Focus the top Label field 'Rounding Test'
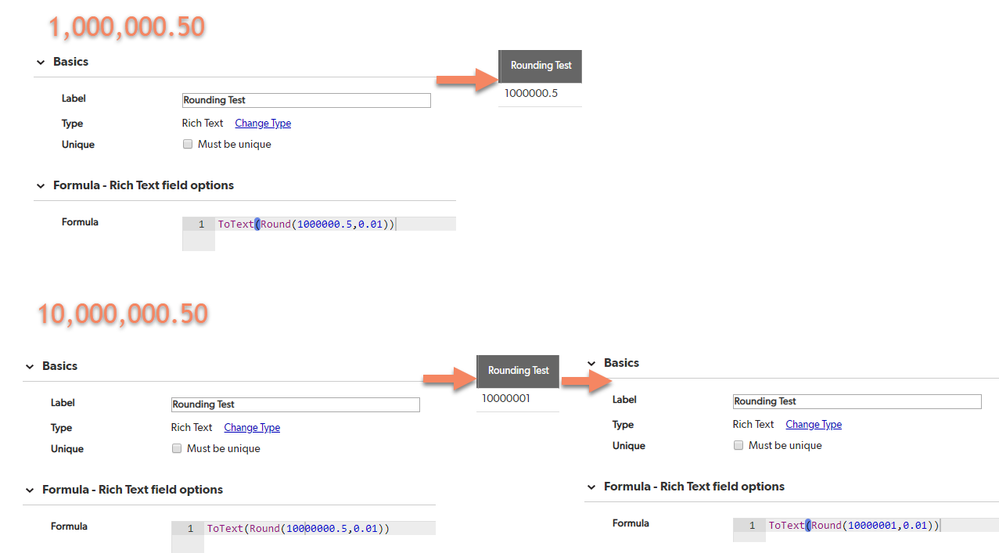The image size is (999, 553). coord(306,100)
